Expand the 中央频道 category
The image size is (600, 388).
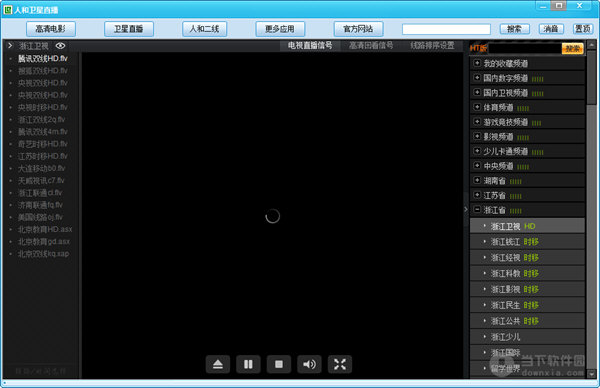477,165
